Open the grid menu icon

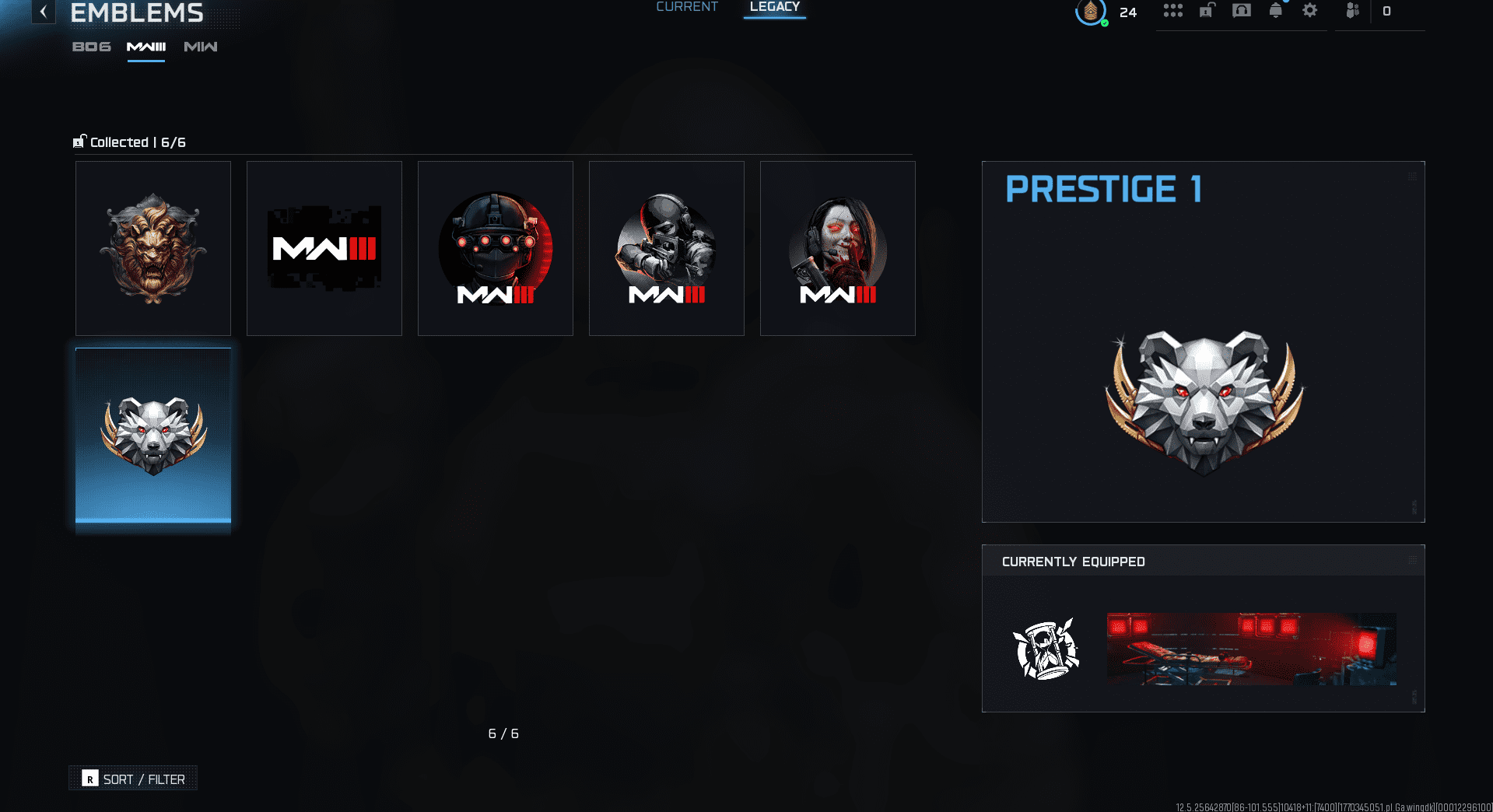(1172, 11)
